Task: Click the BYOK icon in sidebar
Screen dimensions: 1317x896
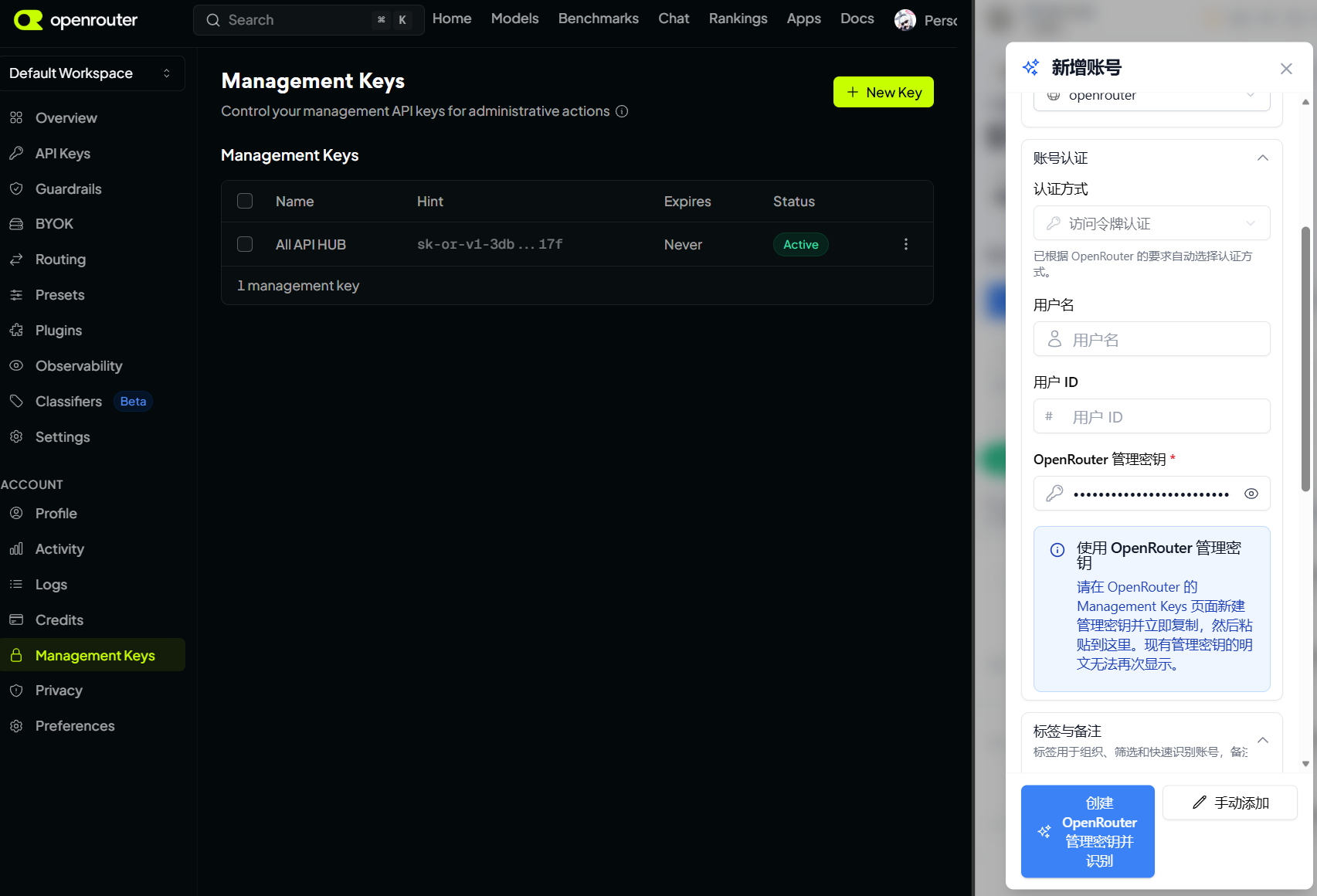Action: click(x=16, y=224)
